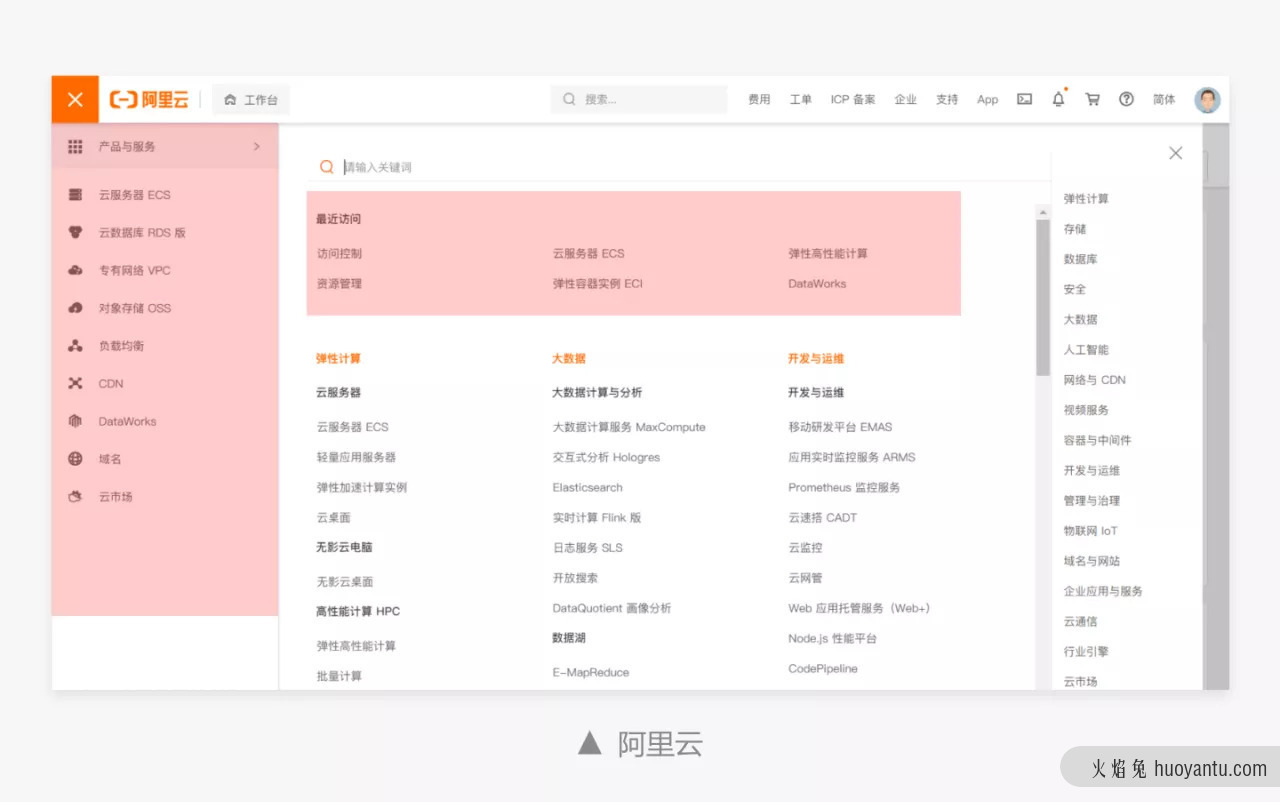Click the 域名 globe sidebar icon

[75, 459]
